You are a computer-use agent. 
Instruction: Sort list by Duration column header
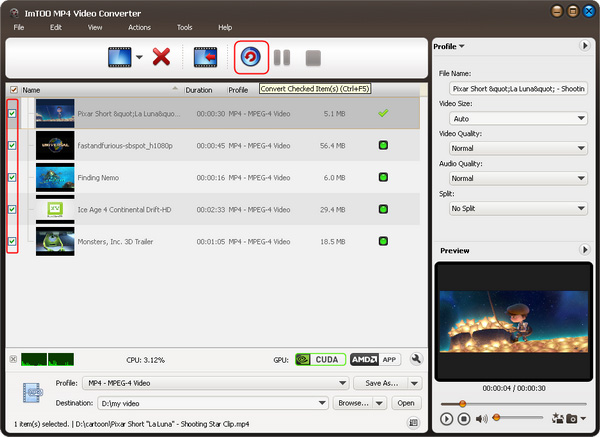click(x=199, y=90)
